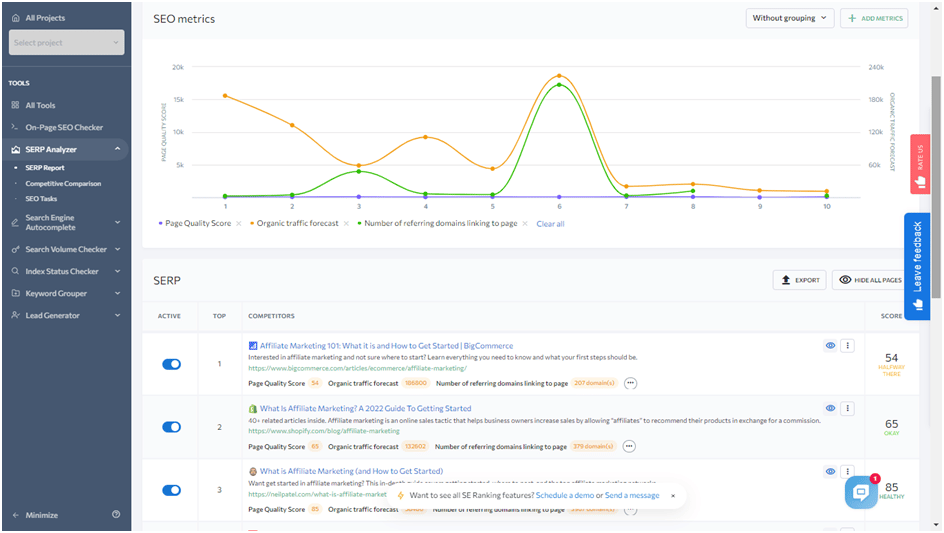Toggle active switch for Shopify result
Viewport: 944px width, 533px height.
(x=172, y=427)
